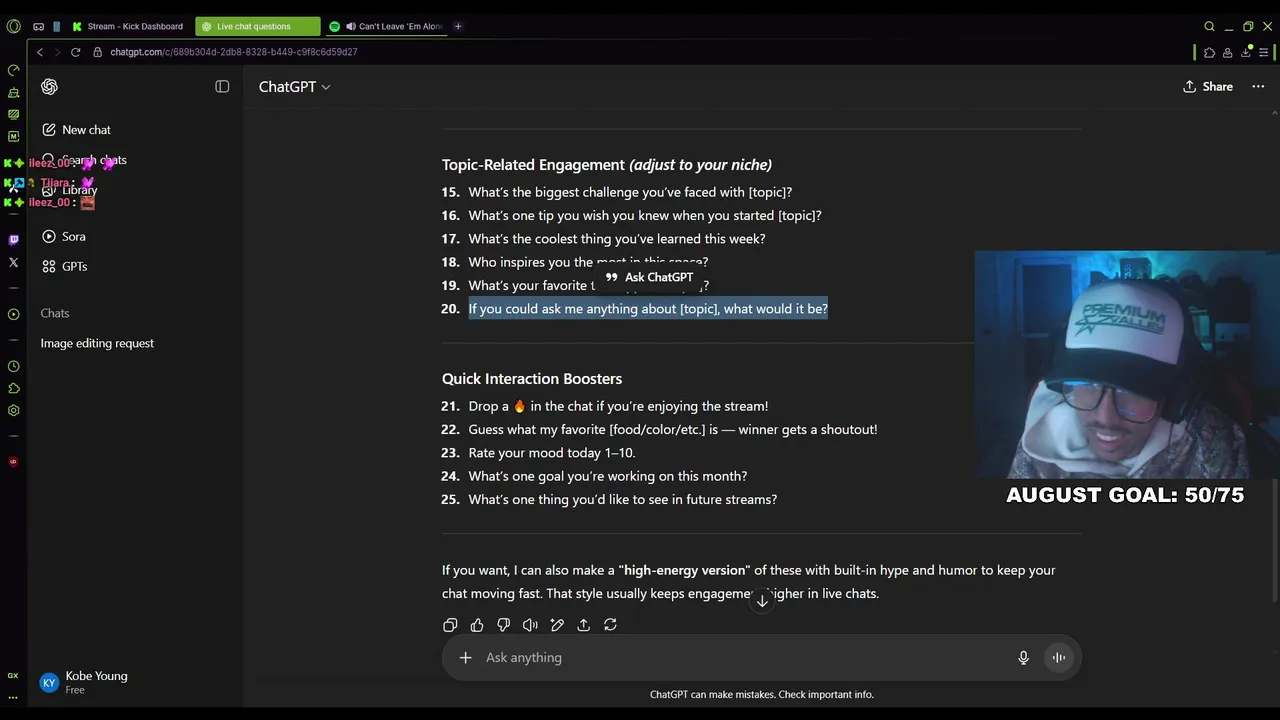Open browser easy setup sliders icon
The image size is (1280, 720).
(x=1264, y=52)
